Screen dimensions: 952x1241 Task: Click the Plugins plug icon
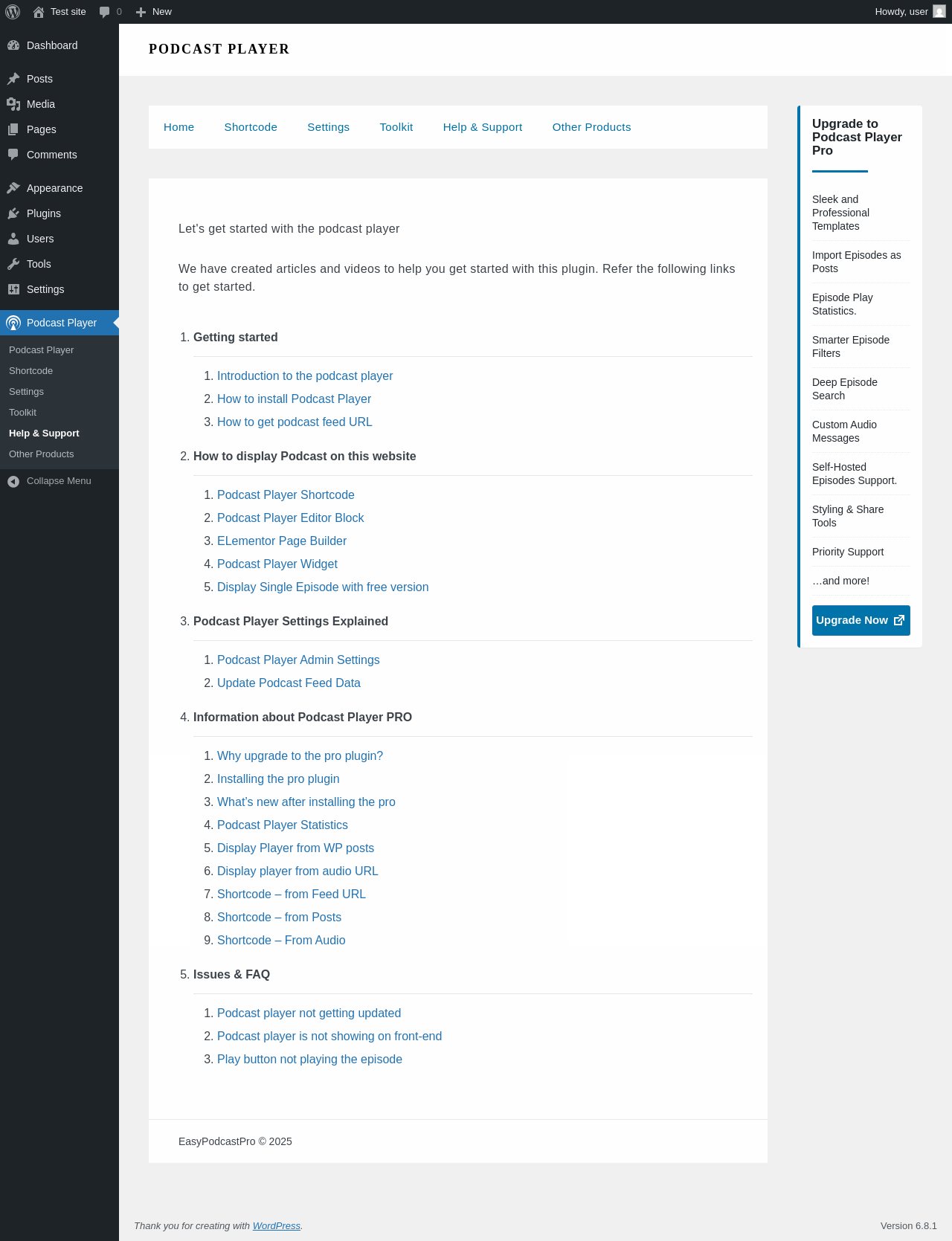coord(13,213)
